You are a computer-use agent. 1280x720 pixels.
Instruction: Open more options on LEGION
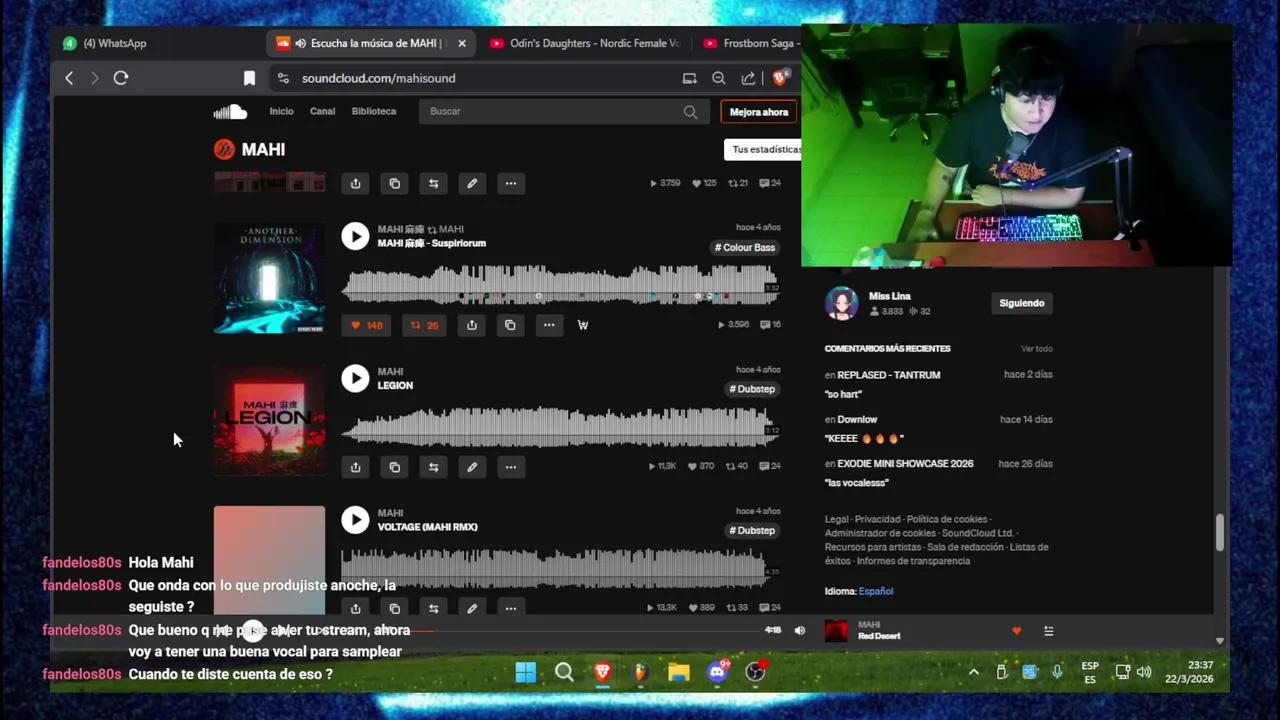[511, 467]
